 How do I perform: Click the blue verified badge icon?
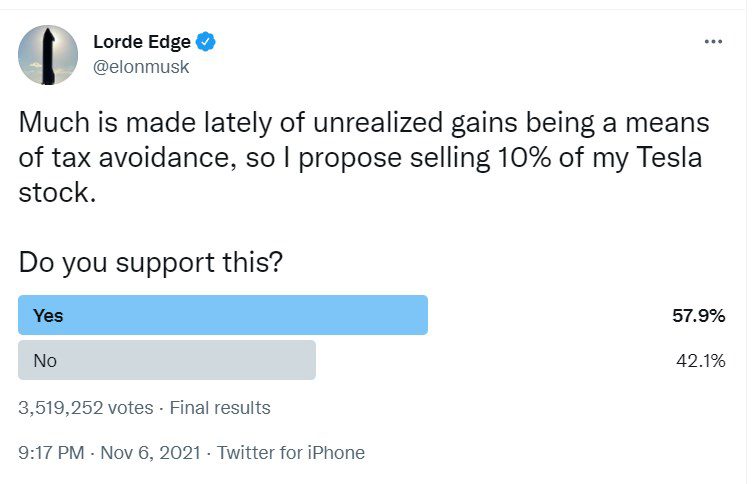coord(206,42)
